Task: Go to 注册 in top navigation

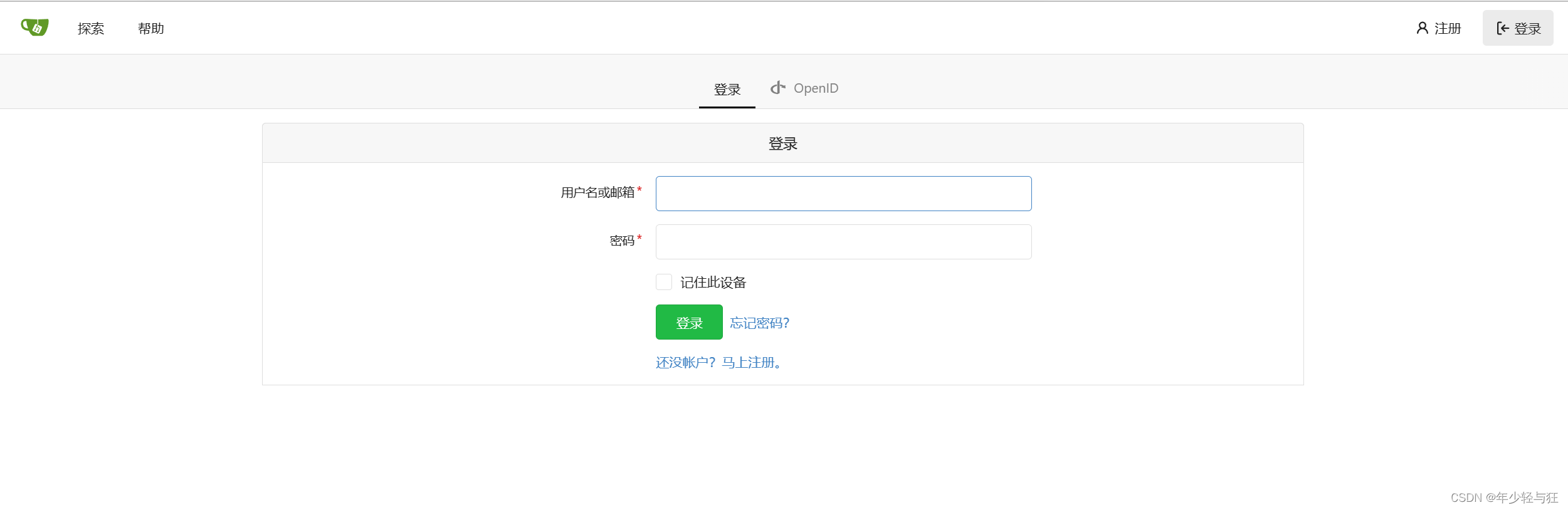Action: (1439, 28)
